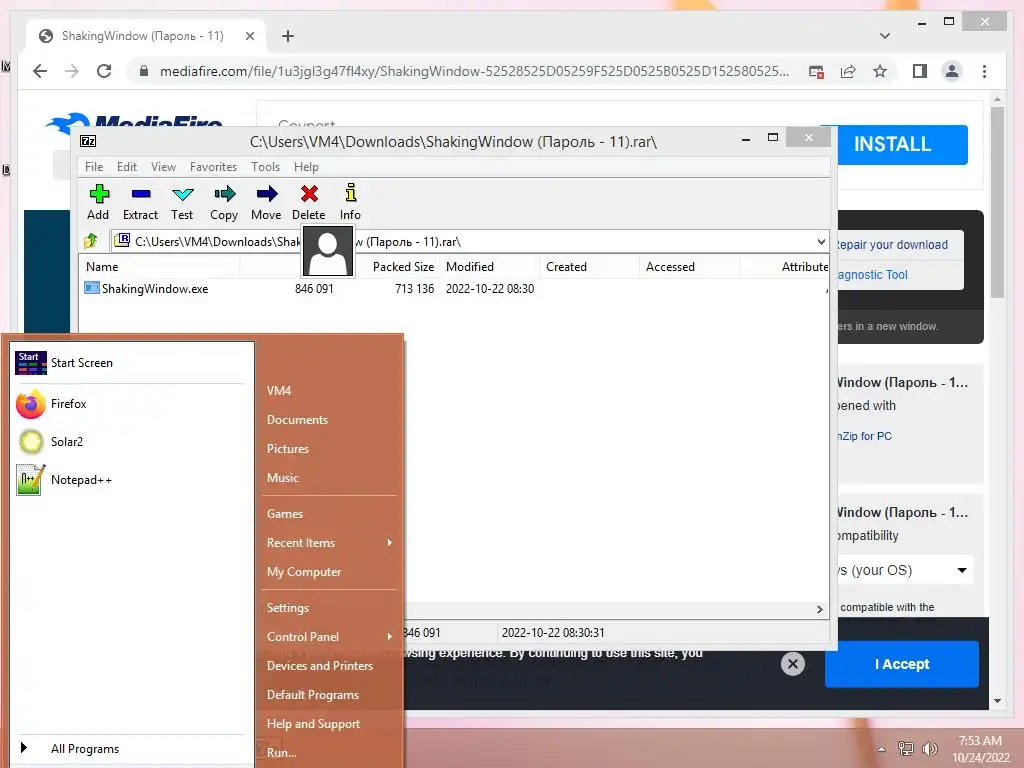Reload the browser page

coord(104,71)
